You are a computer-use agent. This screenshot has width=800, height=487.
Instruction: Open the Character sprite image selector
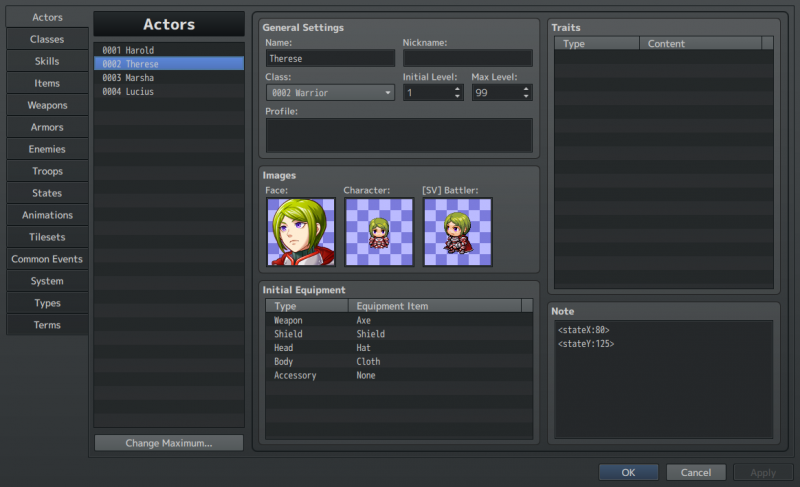coord(379,232)
